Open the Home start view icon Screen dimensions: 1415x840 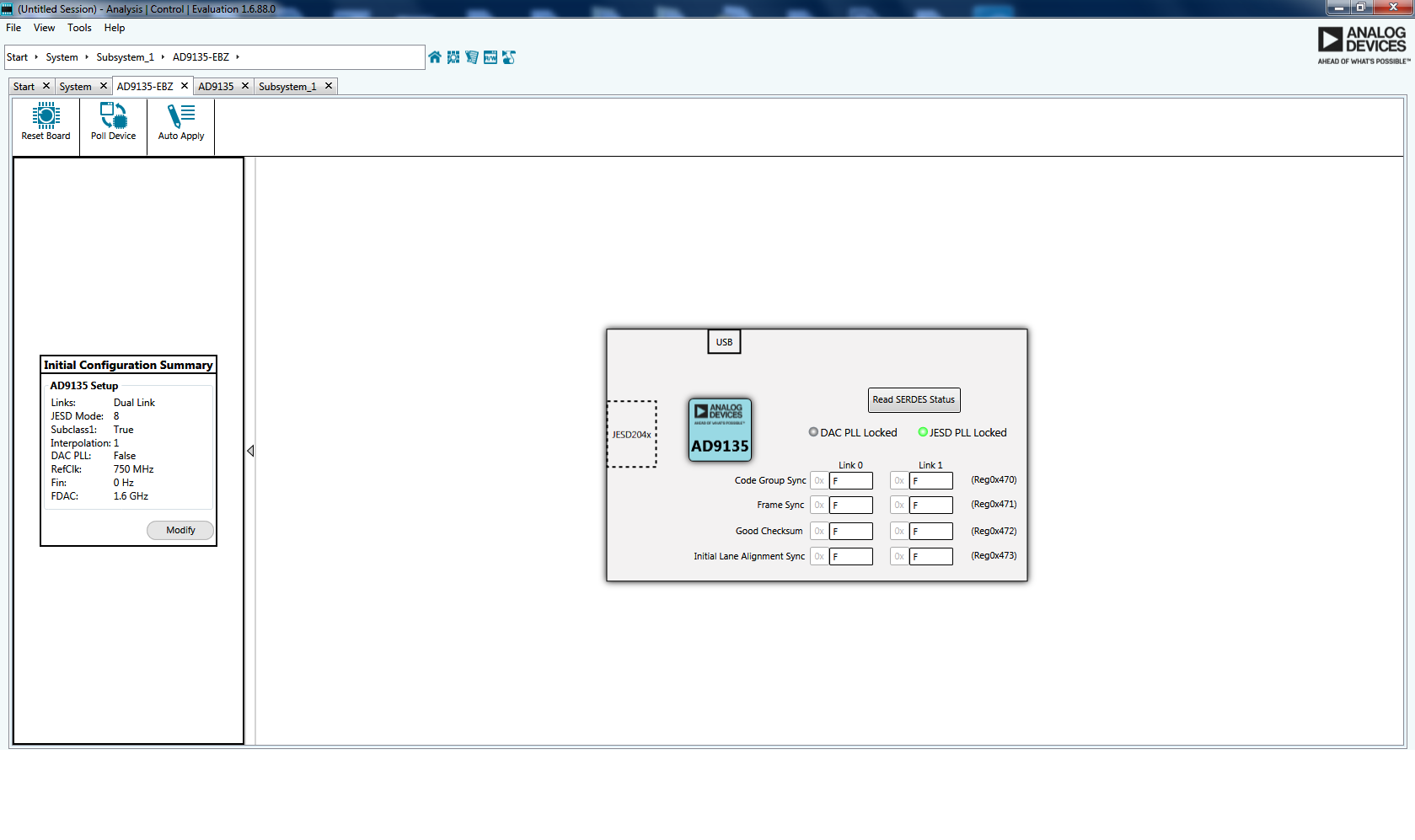click(434, 57)
